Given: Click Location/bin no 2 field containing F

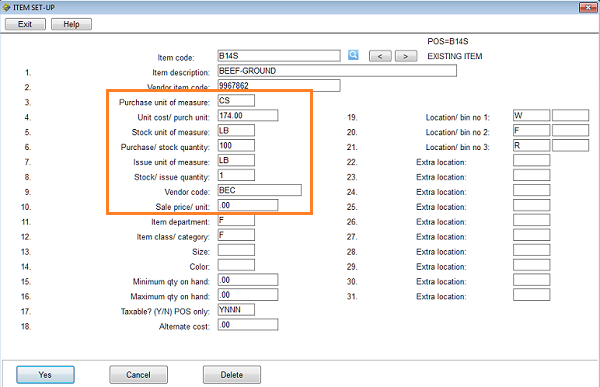Looking at the screenshot, I should 532,131.
